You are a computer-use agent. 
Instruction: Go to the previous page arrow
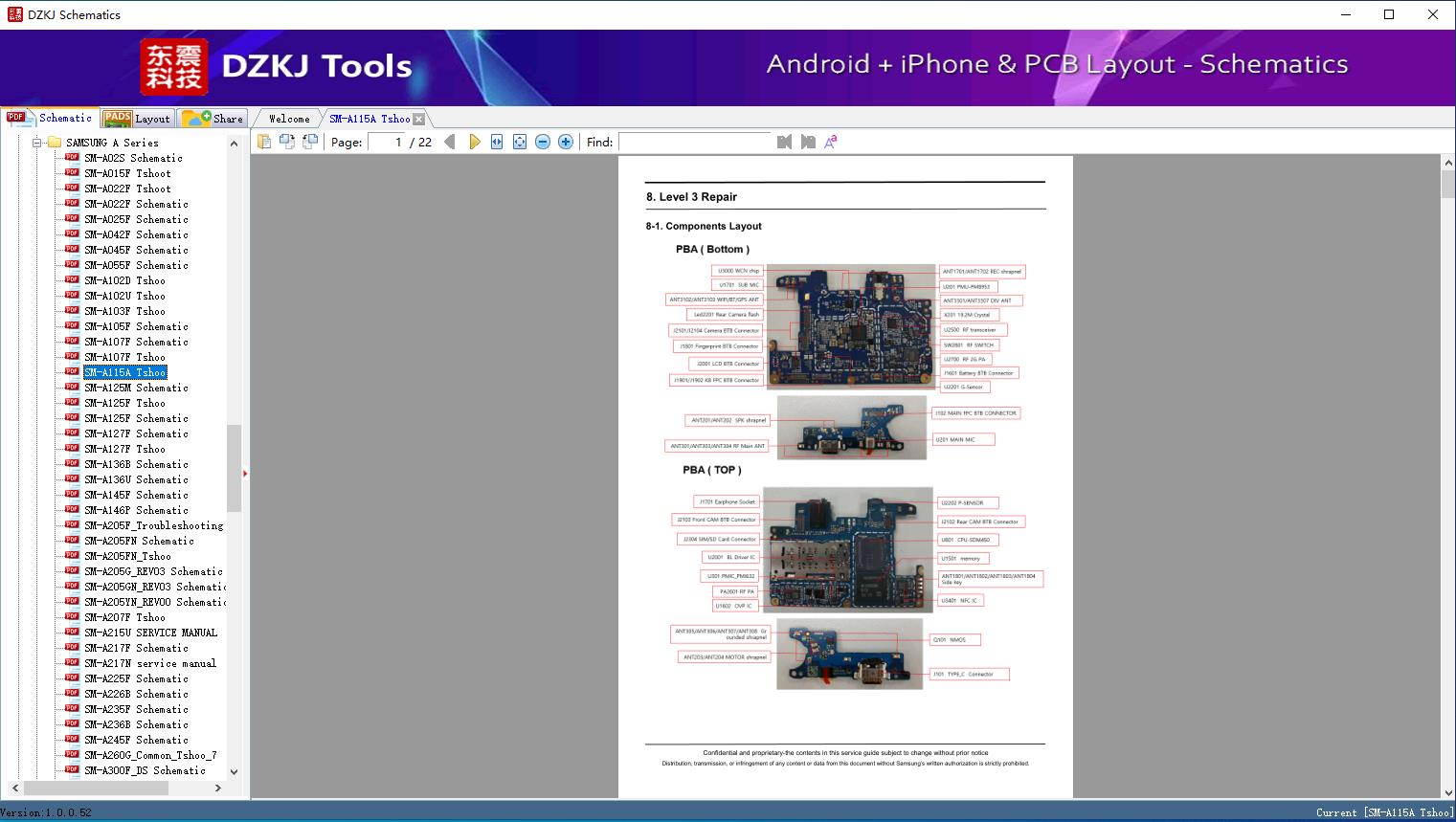point(450,142)
